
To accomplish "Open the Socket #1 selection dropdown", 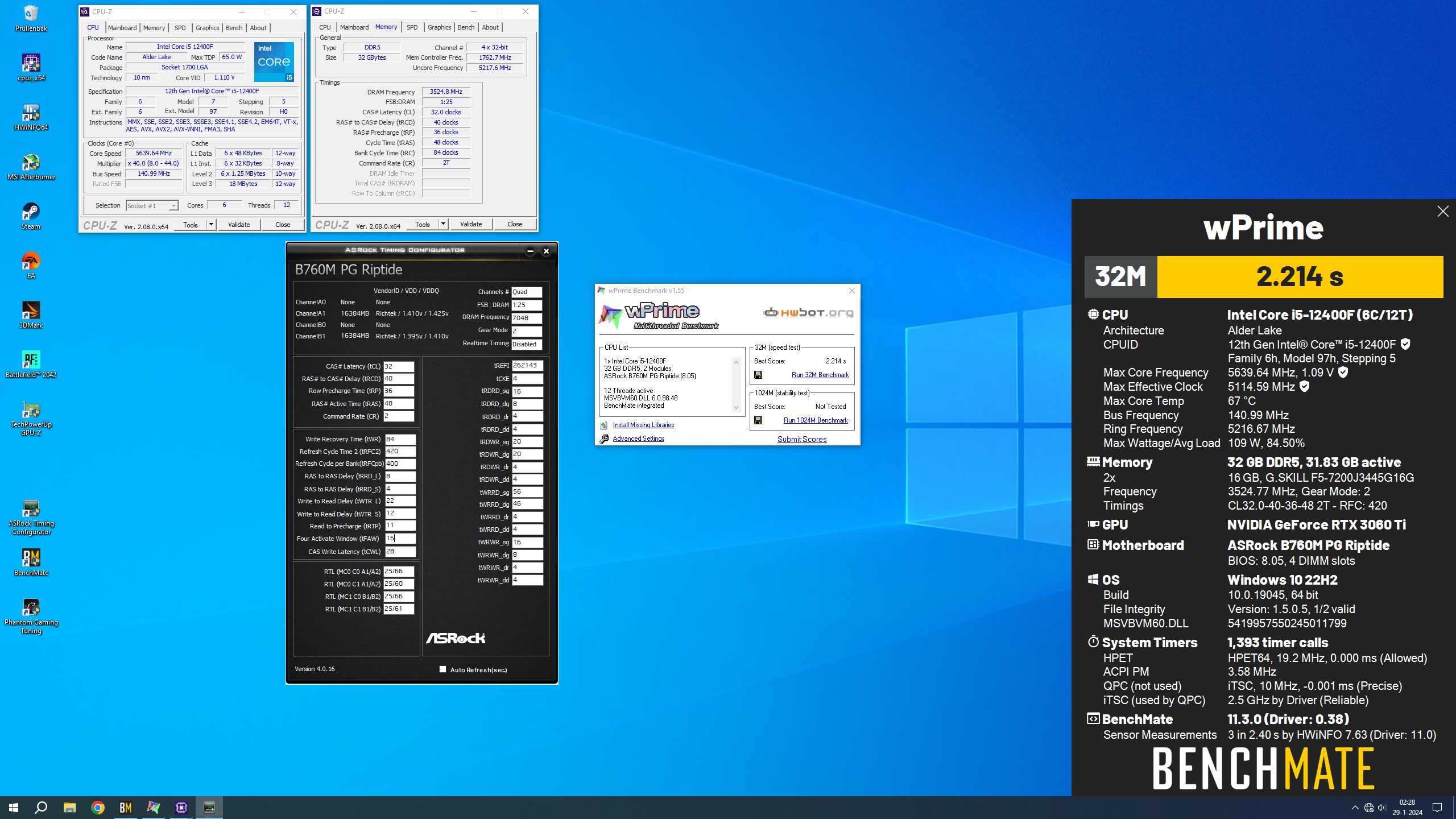I will tap(152, 205).
